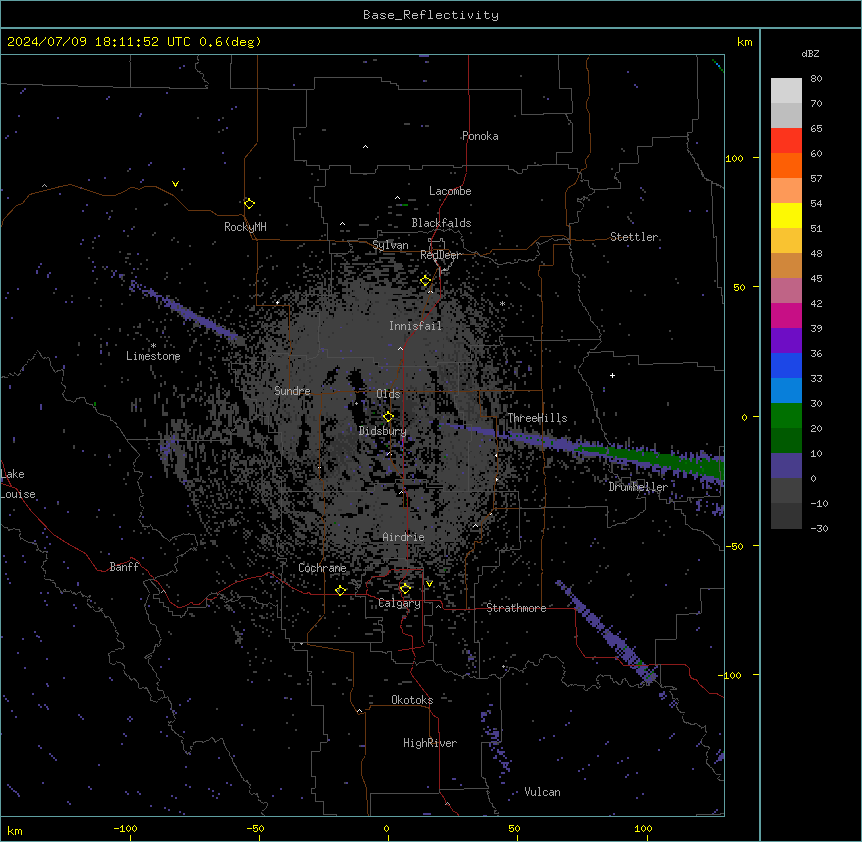Select the yellow station marker right of the Cochrane label
Screen dimensions: 862x842
coord(340,590)
